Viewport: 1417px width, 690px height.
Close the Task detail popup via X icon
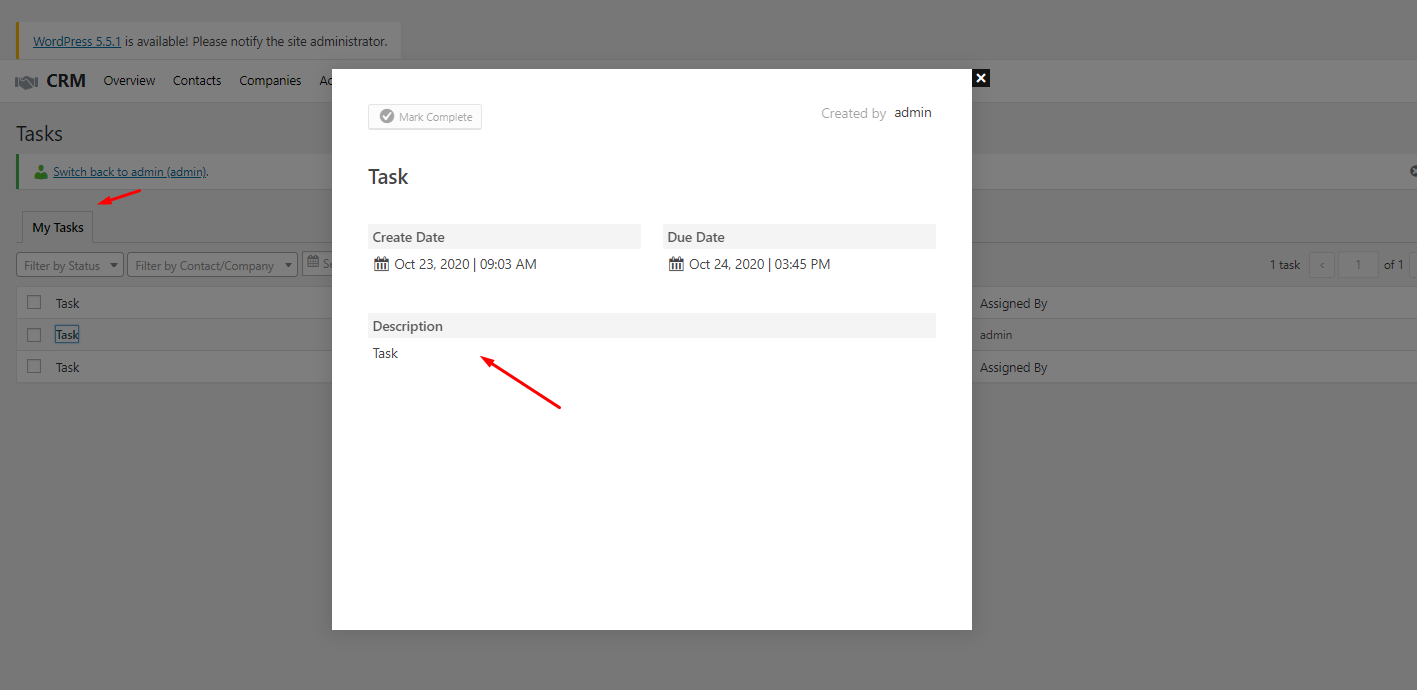[x=980, y=78]
